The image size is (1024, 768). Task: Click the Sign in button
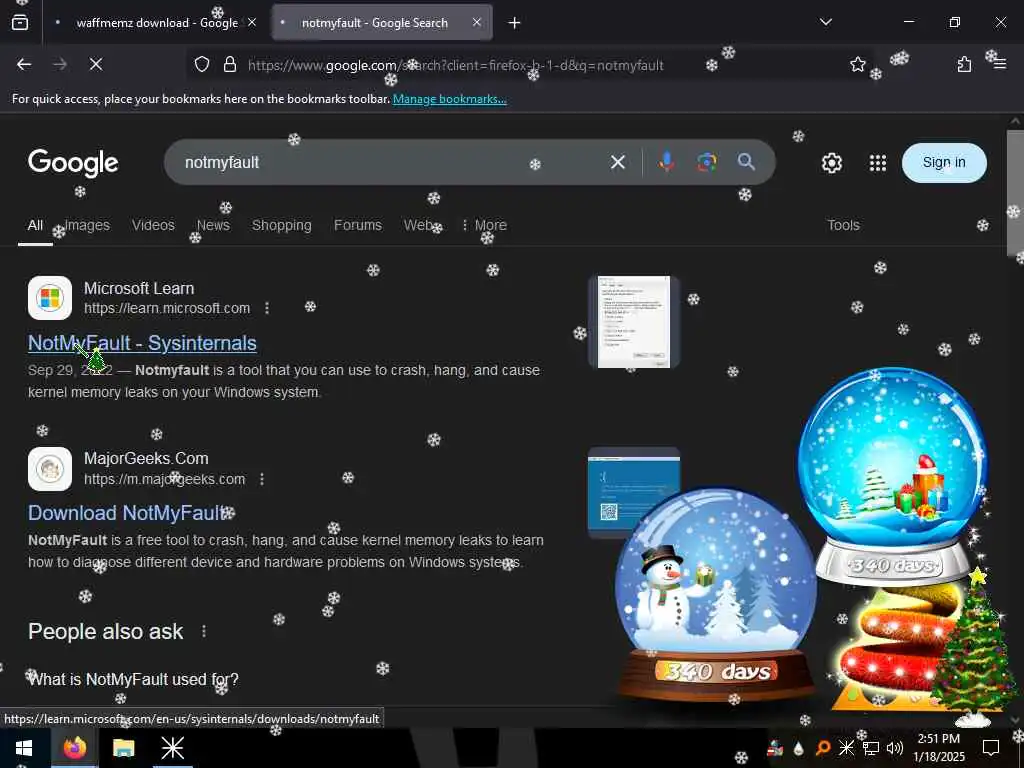[x=944, y=163]
